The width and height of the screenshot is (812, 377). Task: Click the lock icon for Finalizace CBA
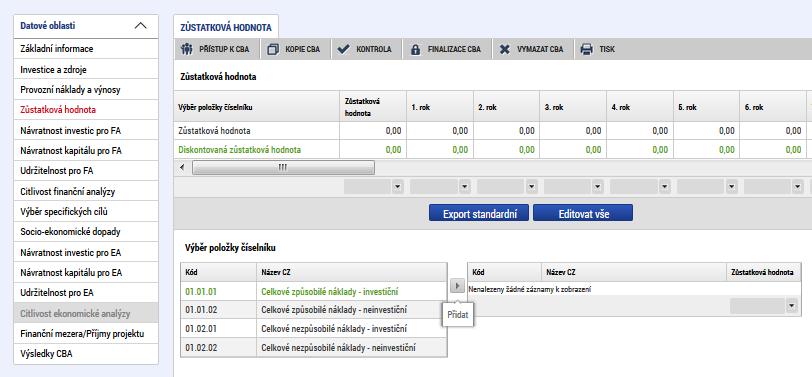click(x=415, y=50)
